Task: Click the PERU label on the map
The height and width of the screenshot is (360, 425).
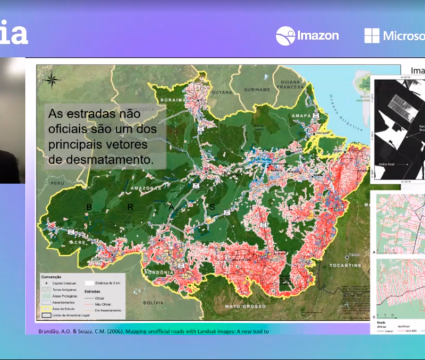Action: pyautogui.click(x=58, y=184)
